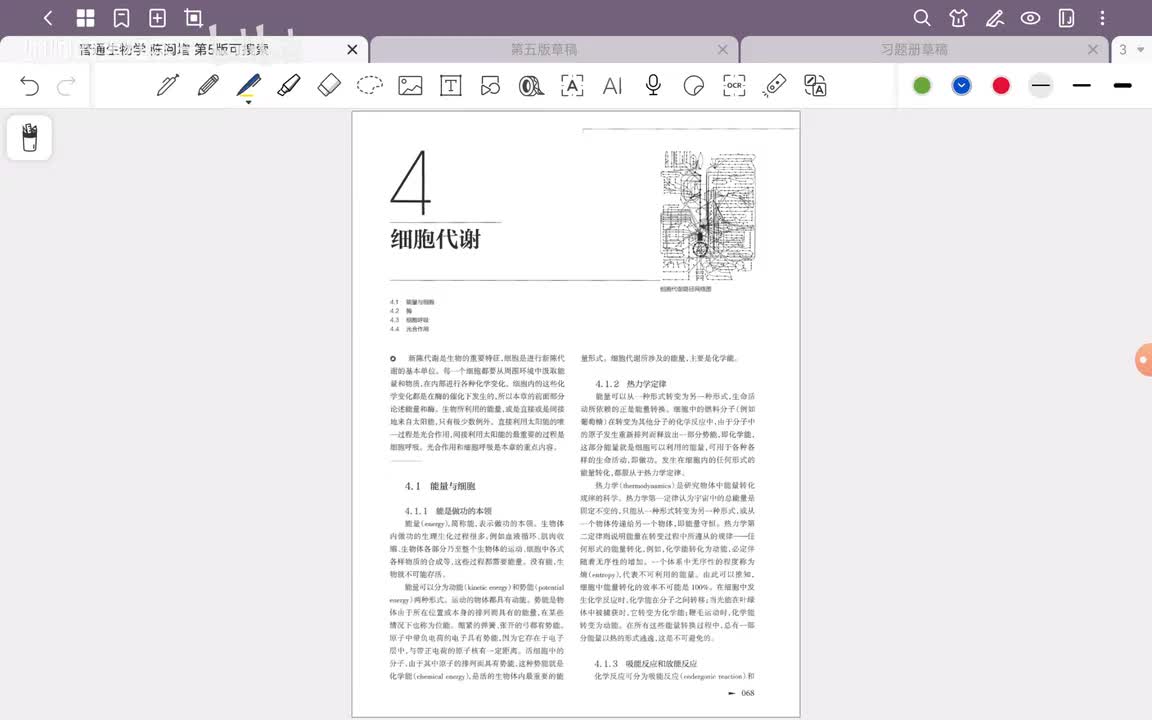This screenshot has height=720, width=1152.
Task: Select the active blue ballpoint pen tool
Action: coord(248,86)
